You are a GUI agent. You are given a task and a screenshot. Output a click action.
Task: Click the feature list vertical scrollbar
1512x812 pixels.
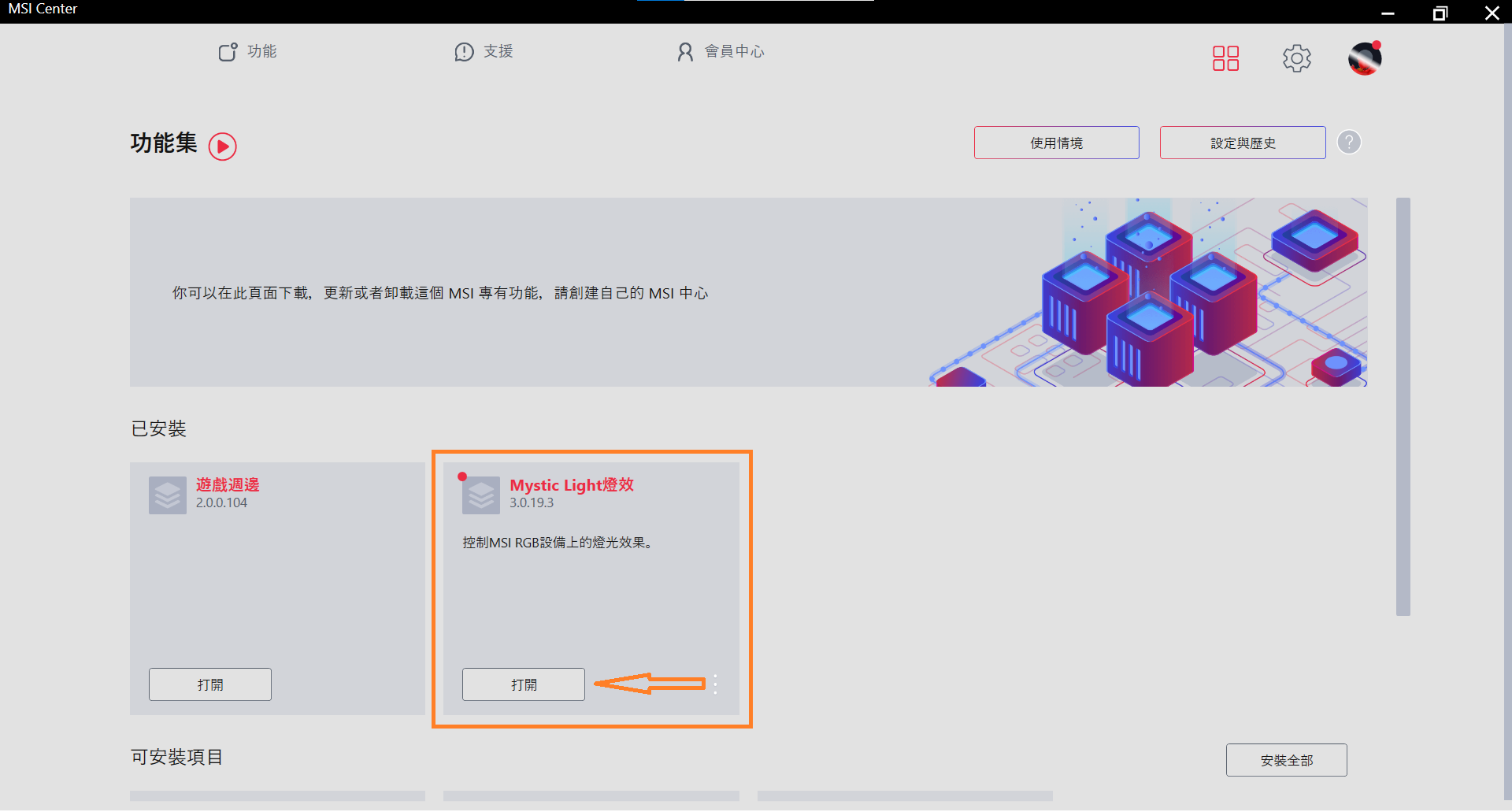pos(1403,406)
